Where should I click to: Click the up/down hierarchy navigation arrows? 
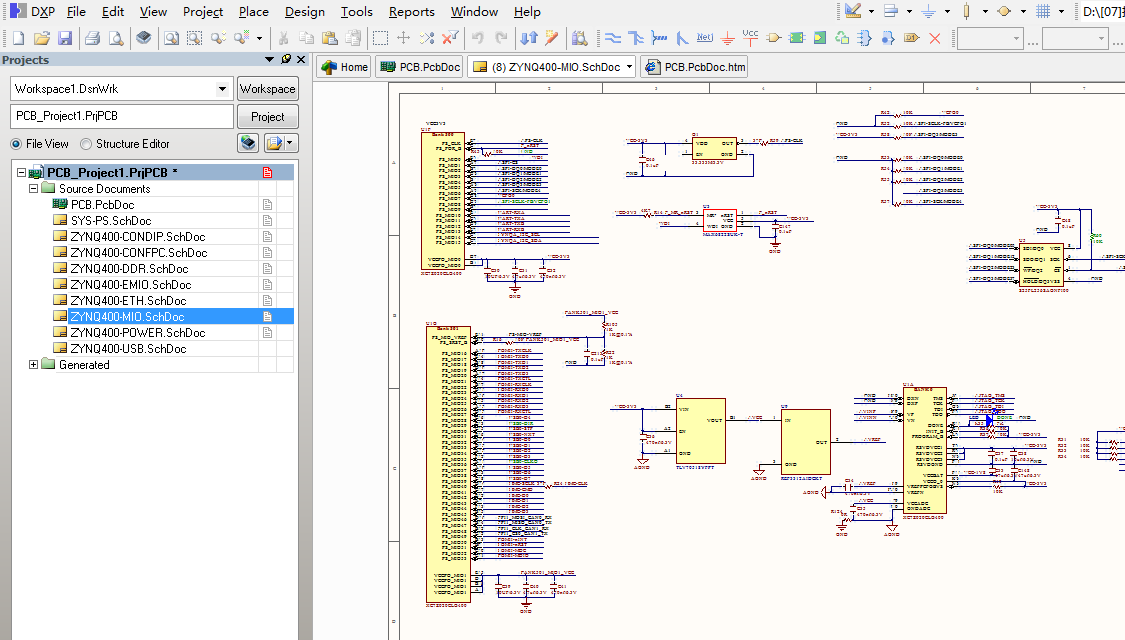(x=529, y=38)
